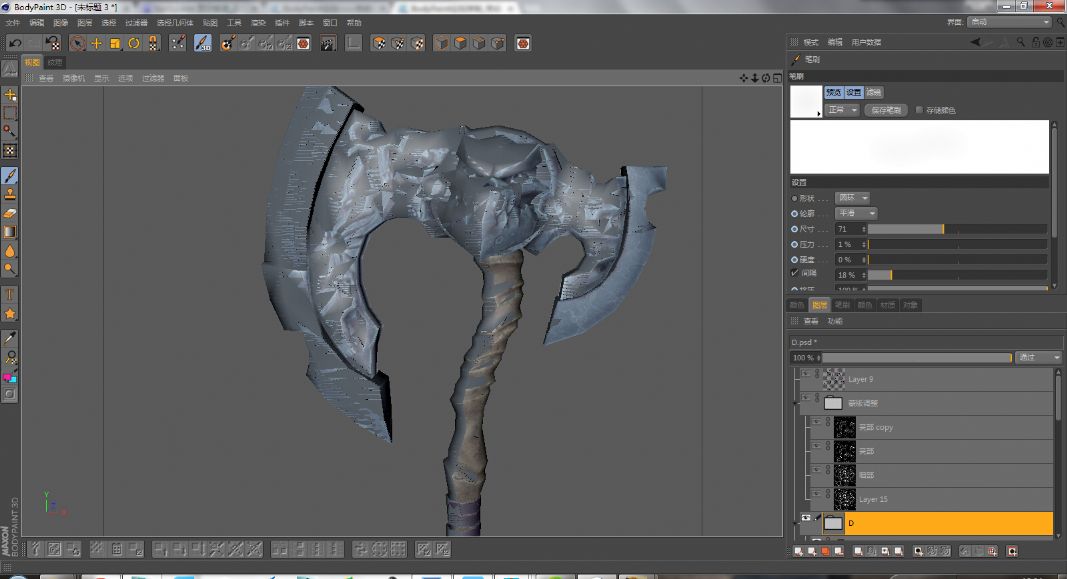The width and height of the screenshot is (1067, 579).
Task: Click the 滤镜 filter button in brush panel
Action: click(874, 93)
